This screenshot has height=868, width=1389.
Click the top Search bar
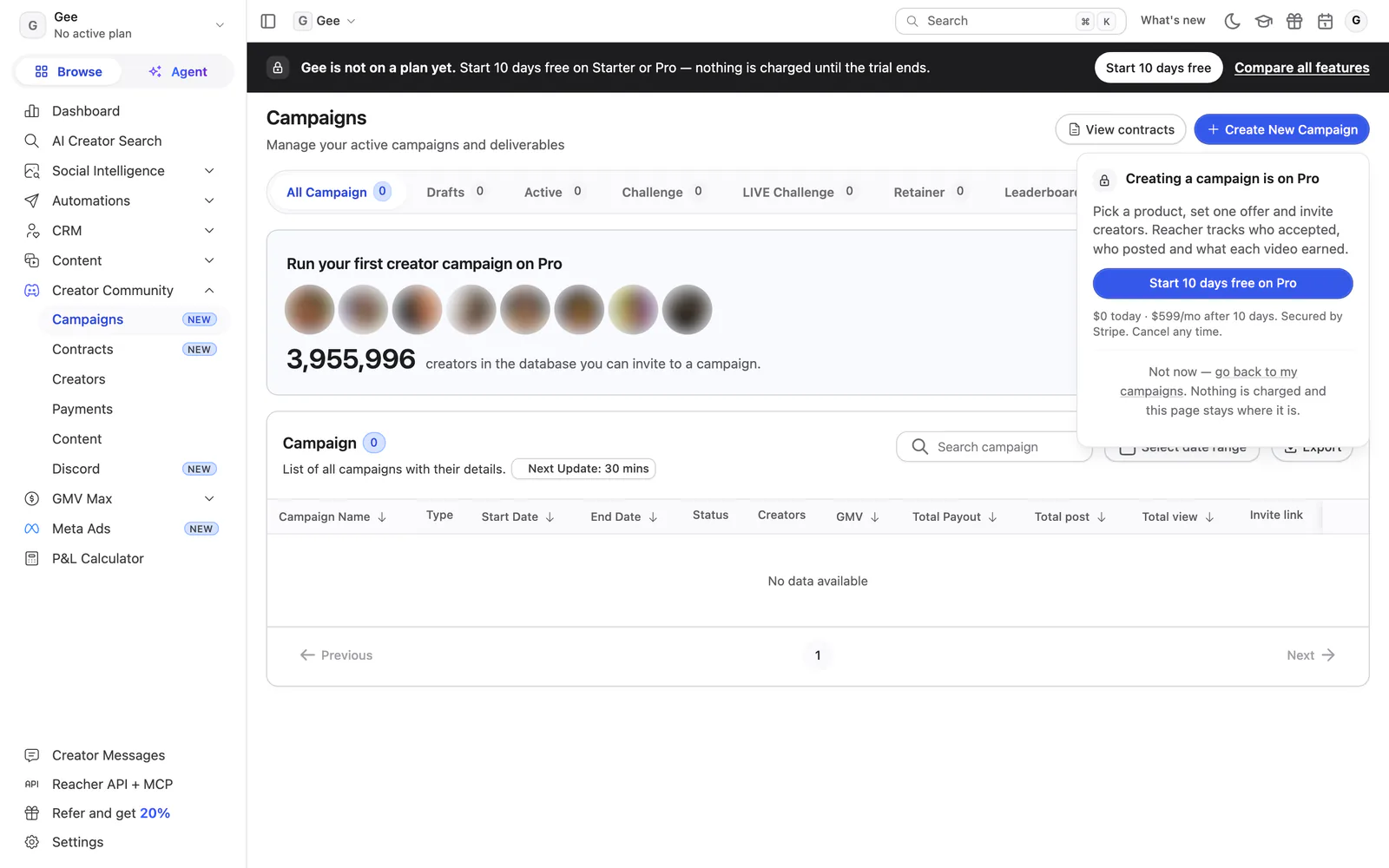click(x=1010, y=21)
